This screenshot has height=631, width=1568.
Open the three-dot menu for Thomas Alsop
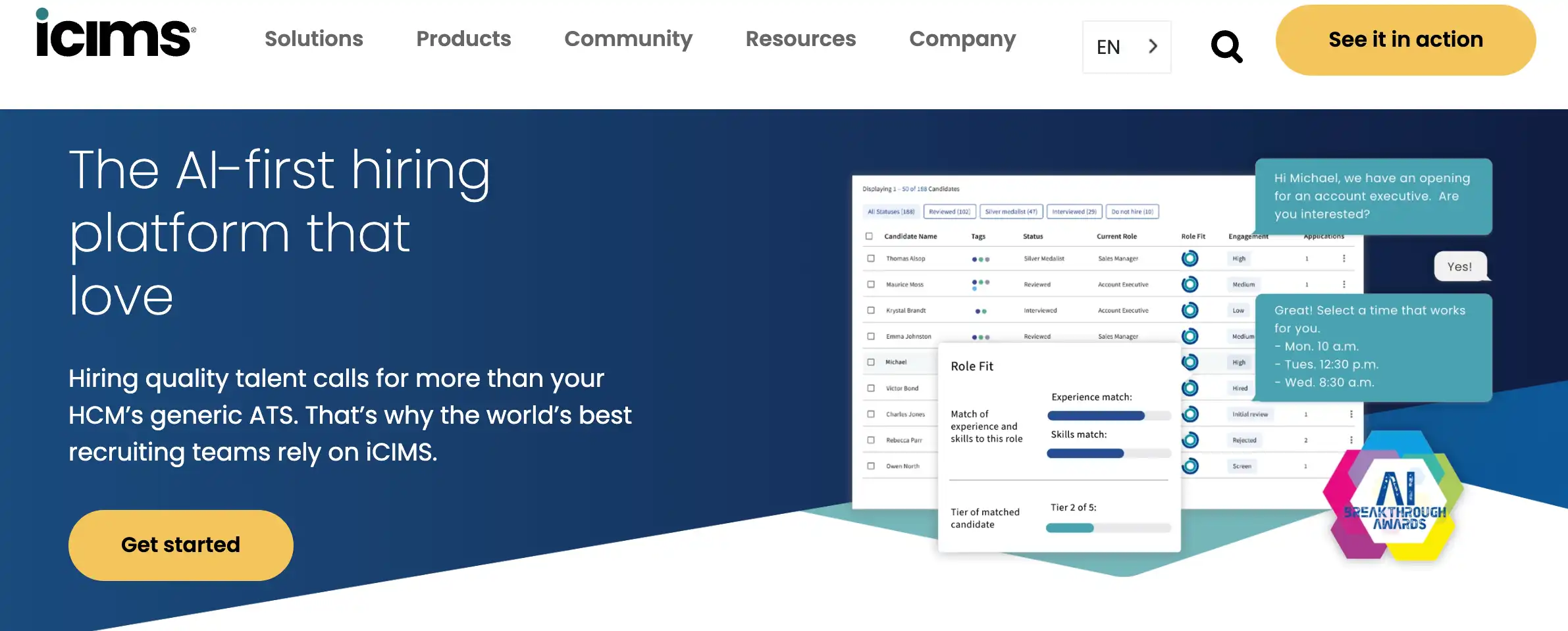(x=1344, y=259)
